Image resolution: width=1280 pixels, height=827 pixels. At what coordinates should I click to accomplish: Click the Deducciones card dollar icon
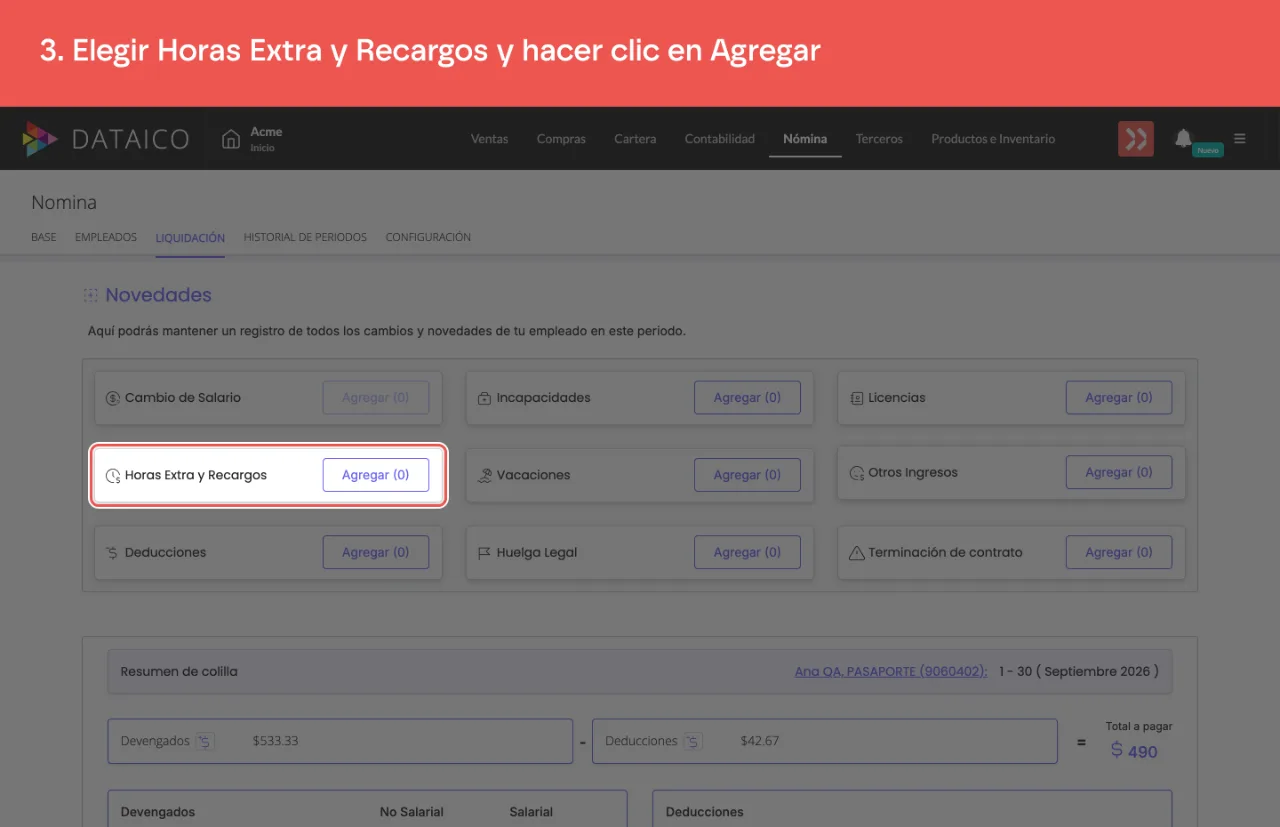tap(113, 553)
